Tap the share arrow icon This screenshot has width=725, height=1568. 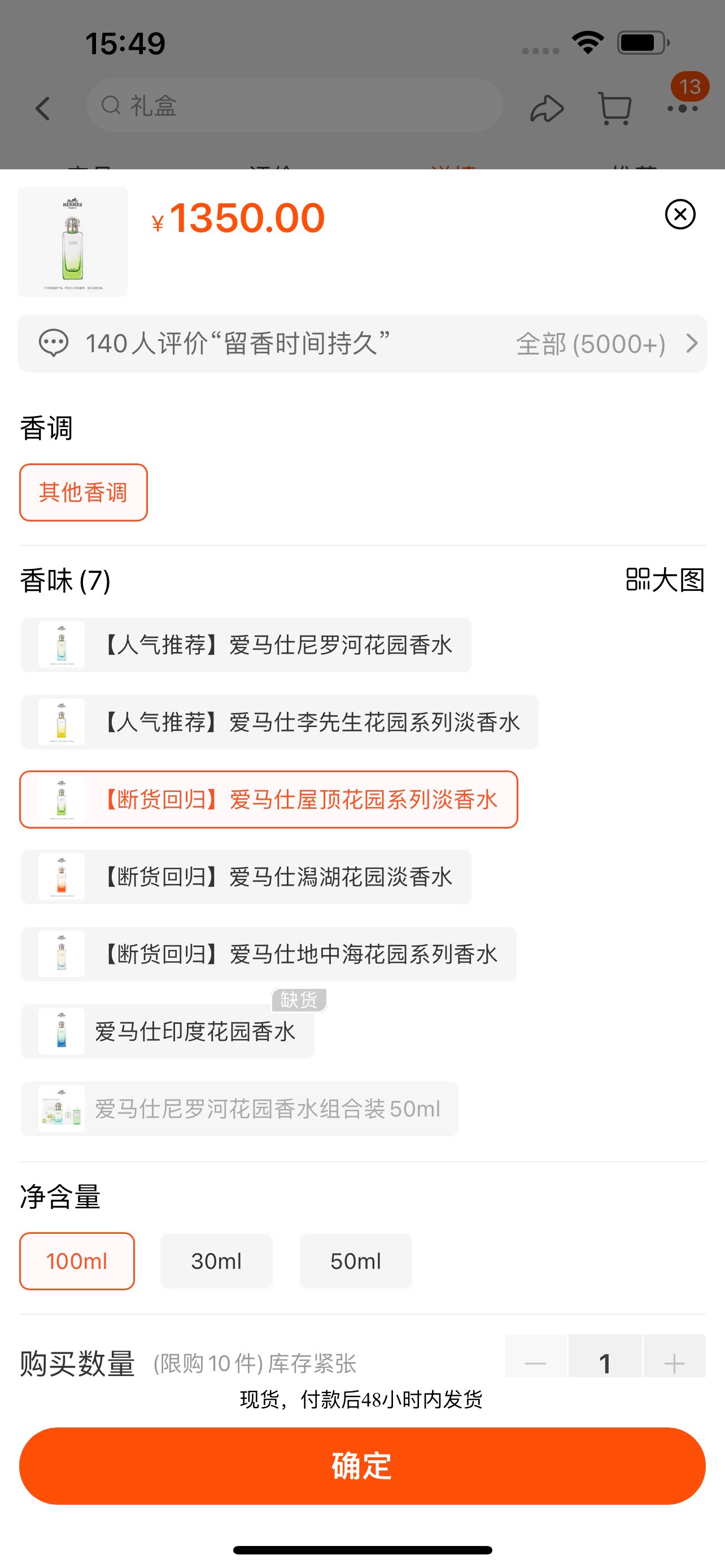(547, 108)
